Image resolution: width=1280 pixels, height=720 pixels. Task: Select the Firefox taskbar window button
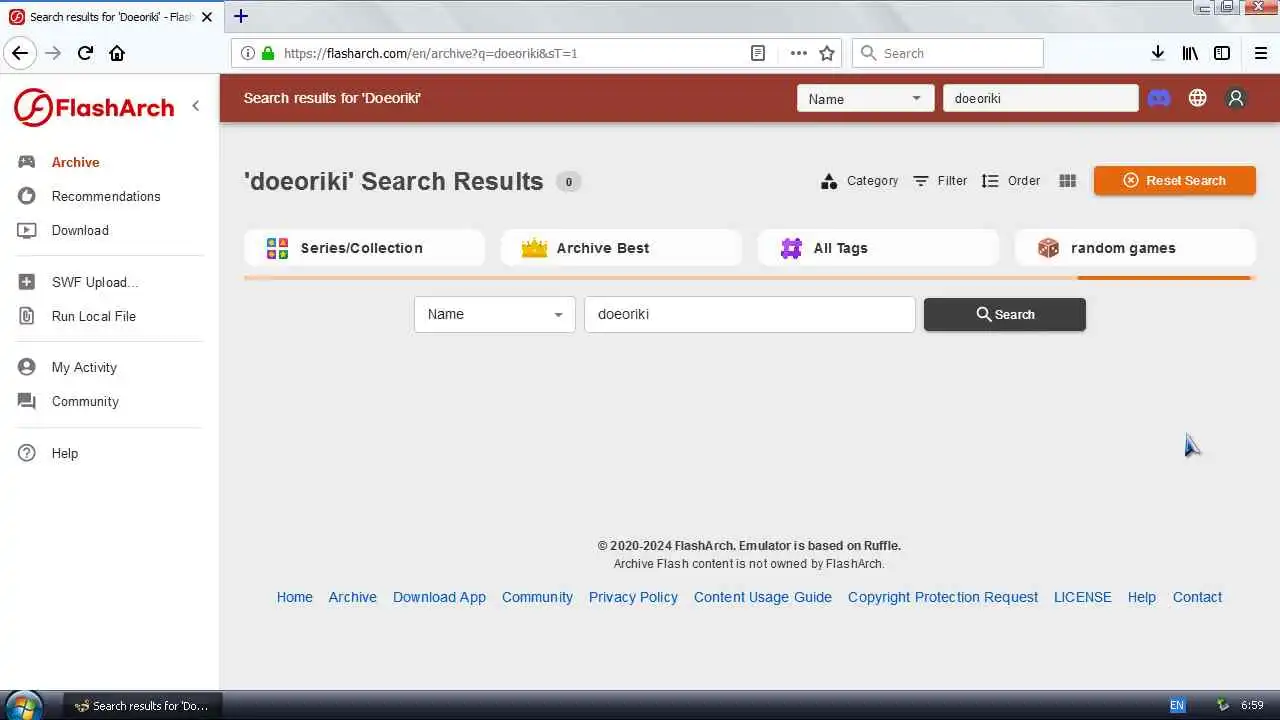[142, 705]
